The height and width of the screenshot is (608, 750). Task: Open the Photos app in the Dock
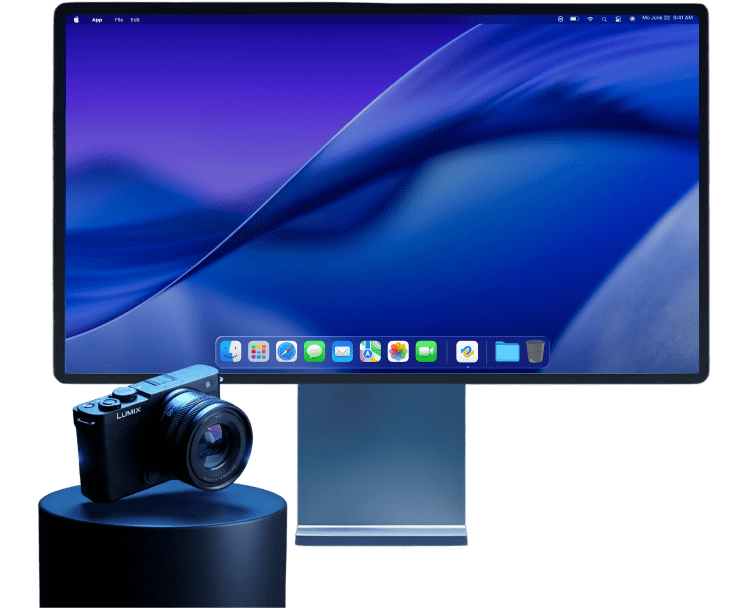398,352
